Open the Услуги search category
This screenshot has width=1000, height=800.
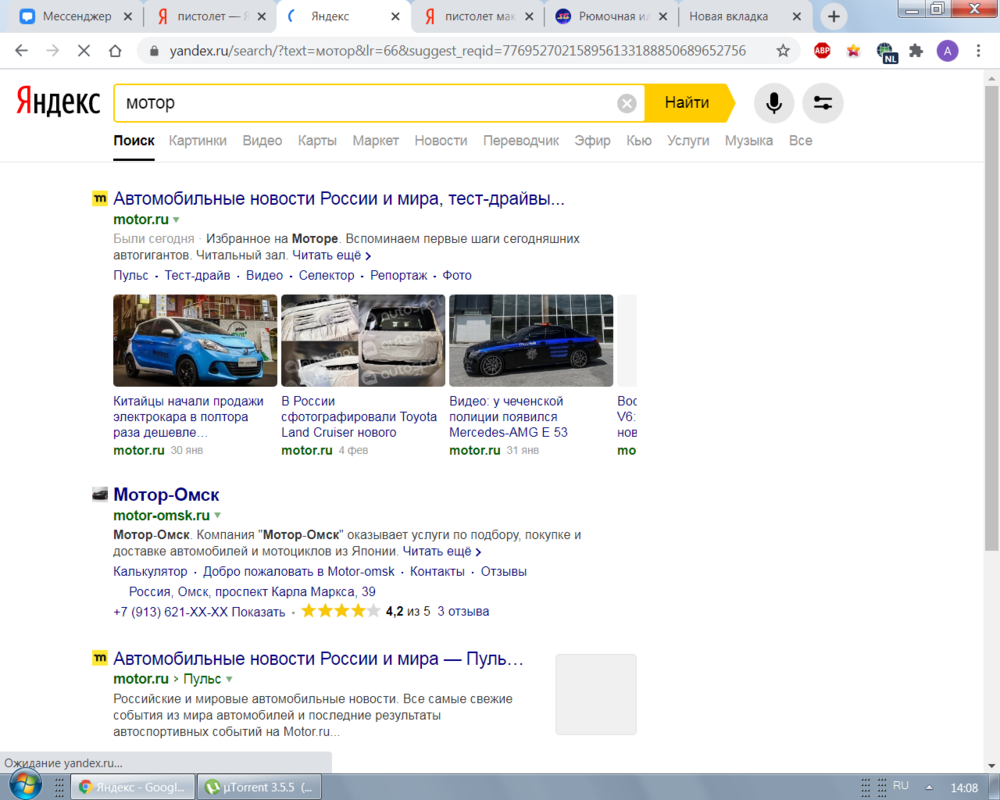(688, 141)
